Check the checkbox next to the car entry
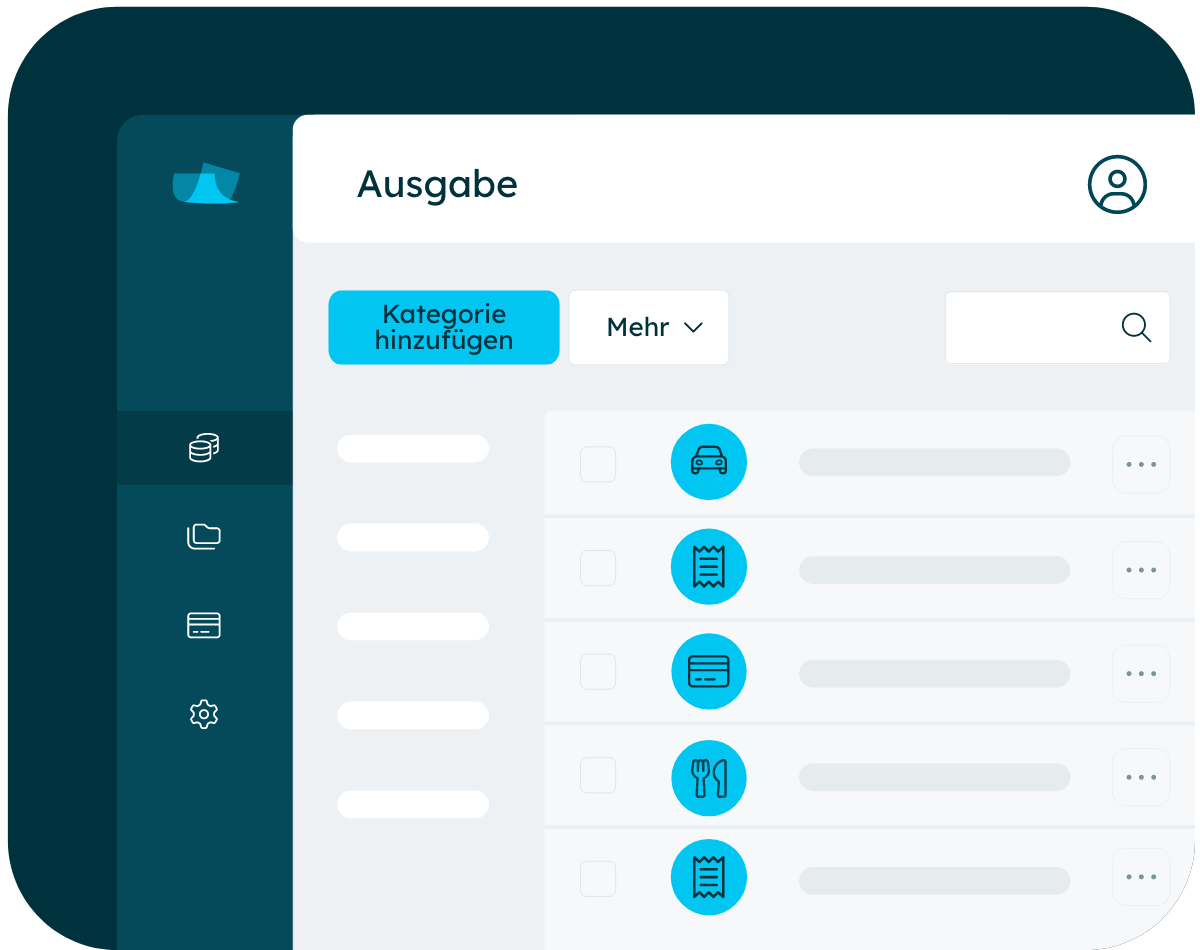The height and width of the screenshot is (950, 1200). 597,462
